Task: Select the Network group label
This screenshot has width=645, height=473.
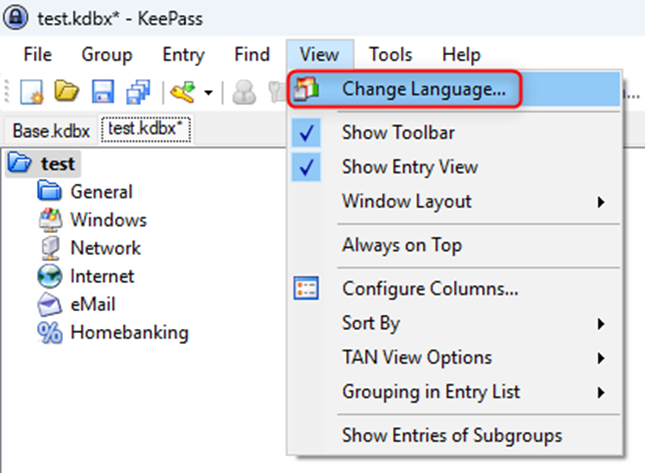Action: pos(106,248)
